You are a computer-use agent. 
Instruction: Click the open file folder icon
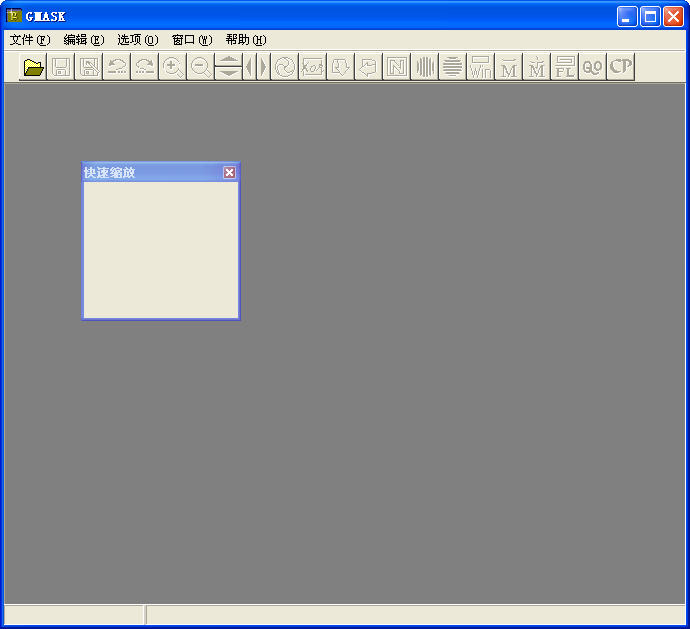[x=33, y=67]
